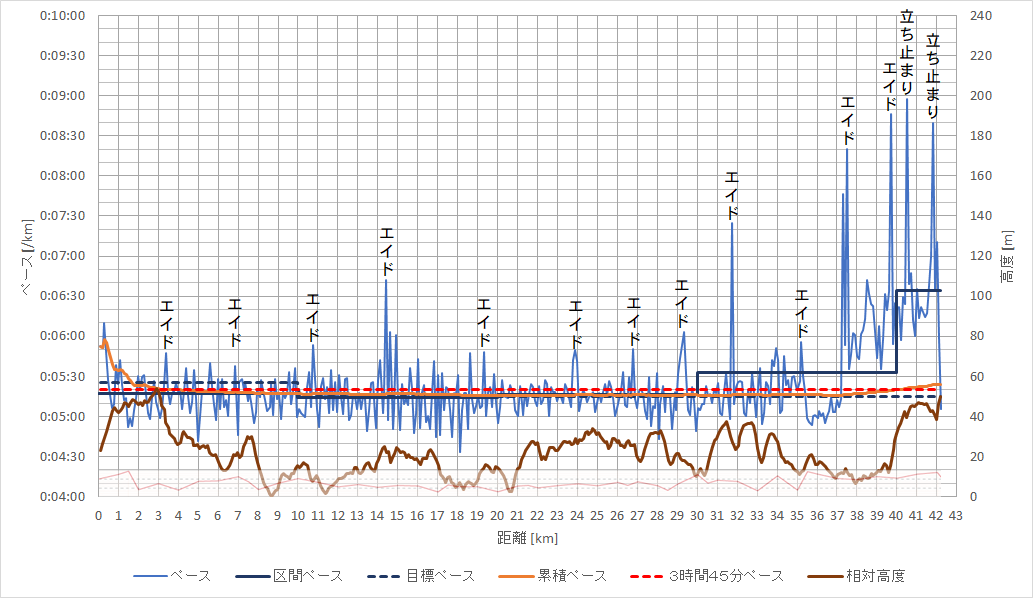Click the red 3時間45分ペース legend entry

tap(708, 576)
